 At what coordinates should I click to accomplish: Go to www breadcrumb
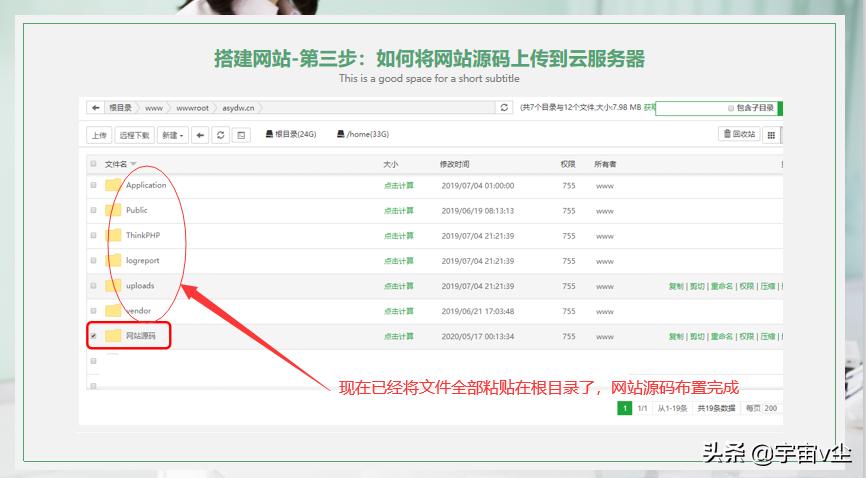(x=154, y=108)
